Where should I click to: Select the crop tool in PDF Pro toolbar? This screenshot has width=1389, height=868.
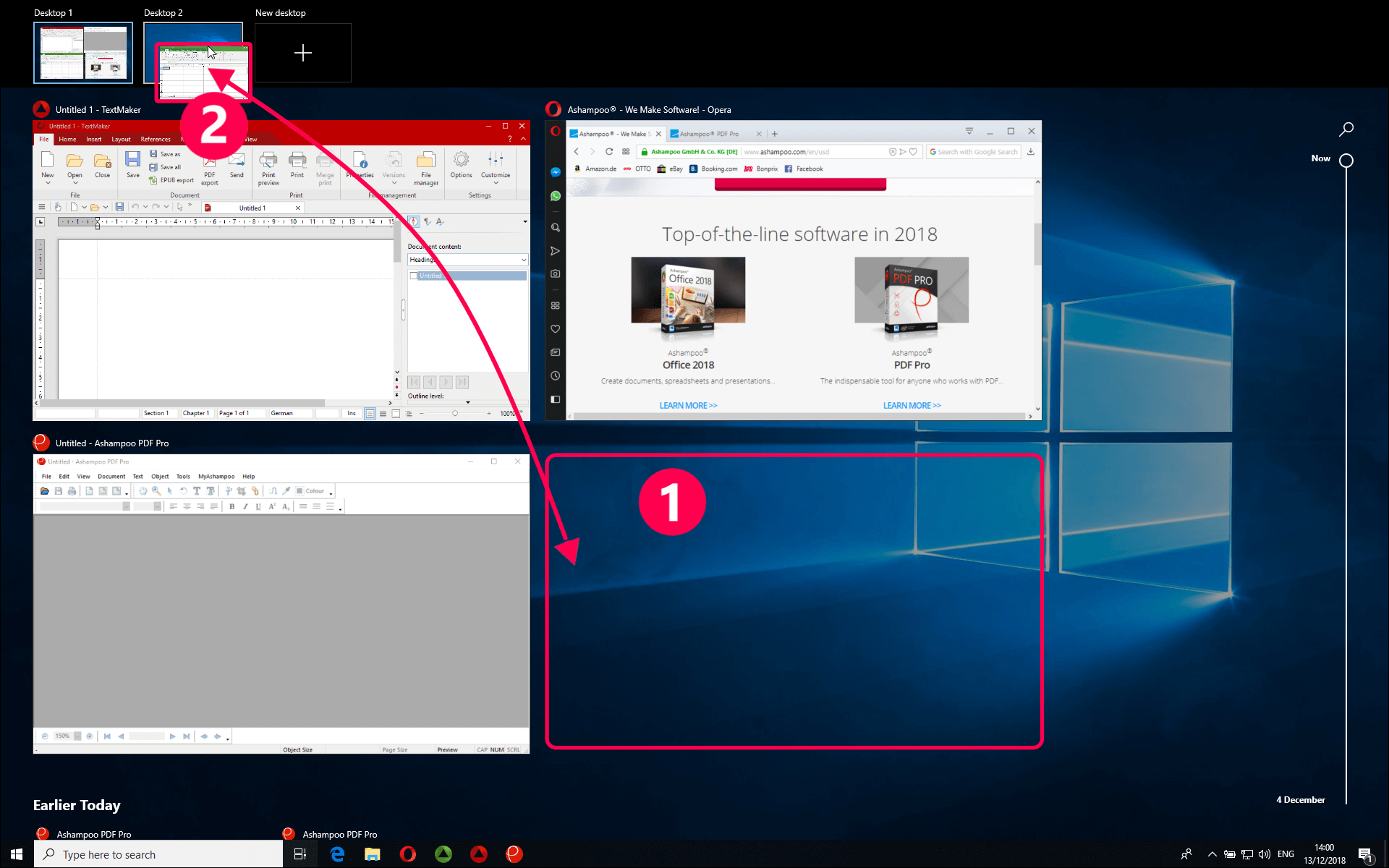(242, 491)
